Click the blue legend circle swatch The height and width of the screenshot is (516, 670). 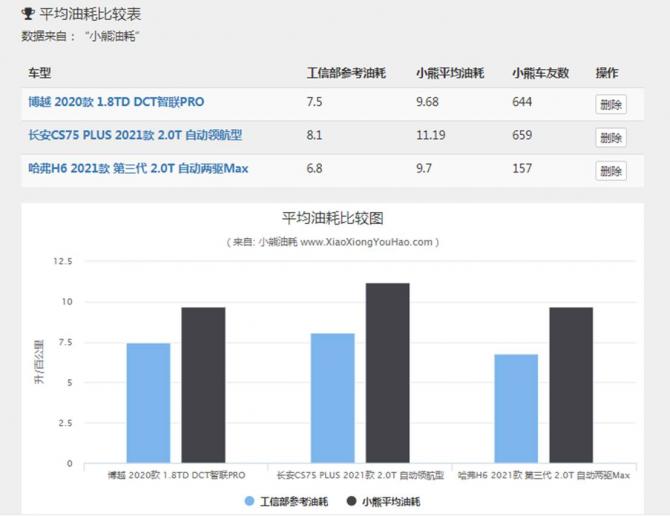click(249, 501)
